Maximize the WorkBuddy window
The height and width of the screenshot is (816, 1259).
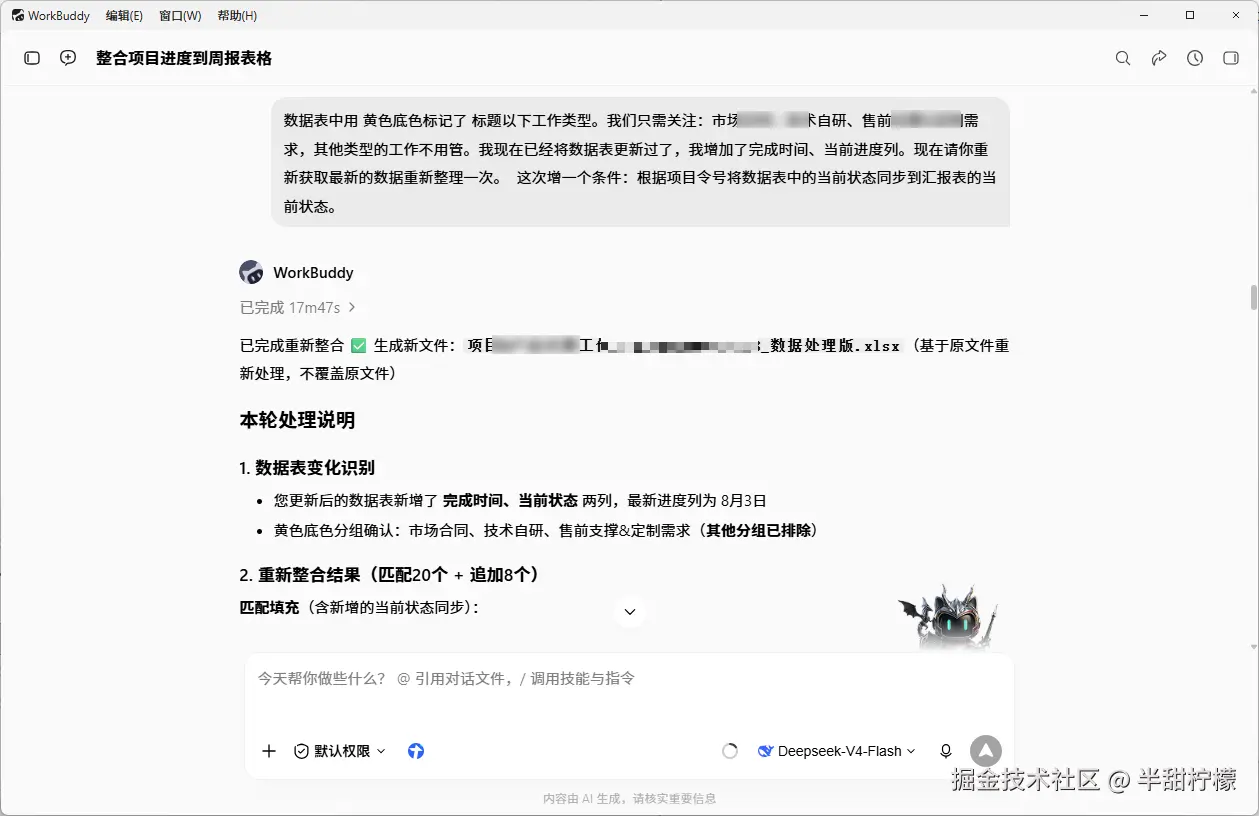pos(1190,15)
